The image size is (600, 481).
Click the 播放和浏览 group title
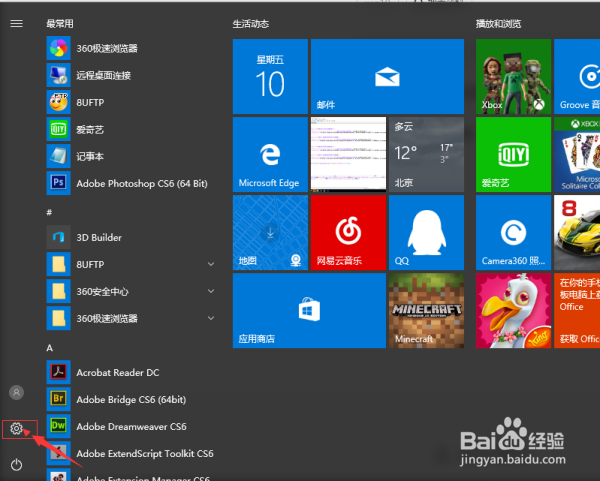tap(498, 24)
